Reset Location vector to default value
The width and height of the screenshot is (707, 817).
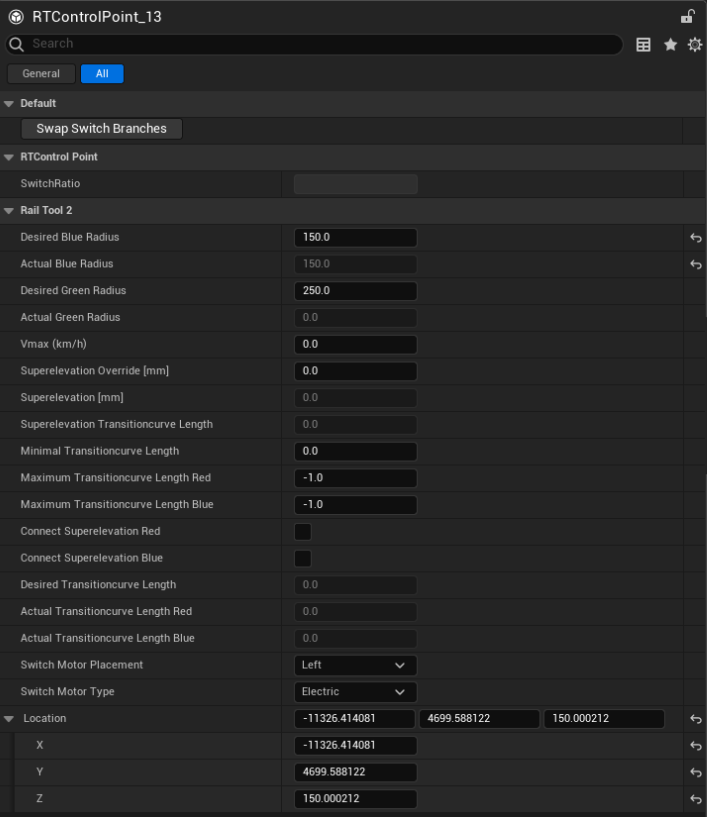(695, 719)
